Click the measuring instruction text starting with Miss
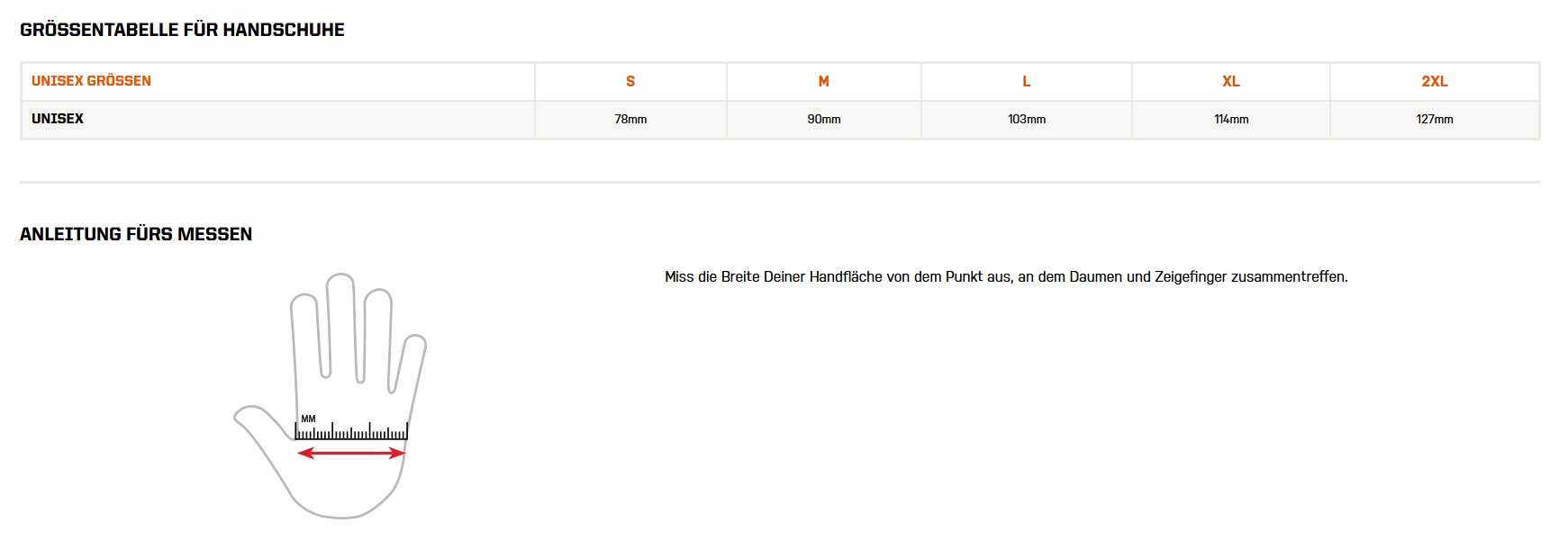The image size is (1568, 541). coord(1005,277)
